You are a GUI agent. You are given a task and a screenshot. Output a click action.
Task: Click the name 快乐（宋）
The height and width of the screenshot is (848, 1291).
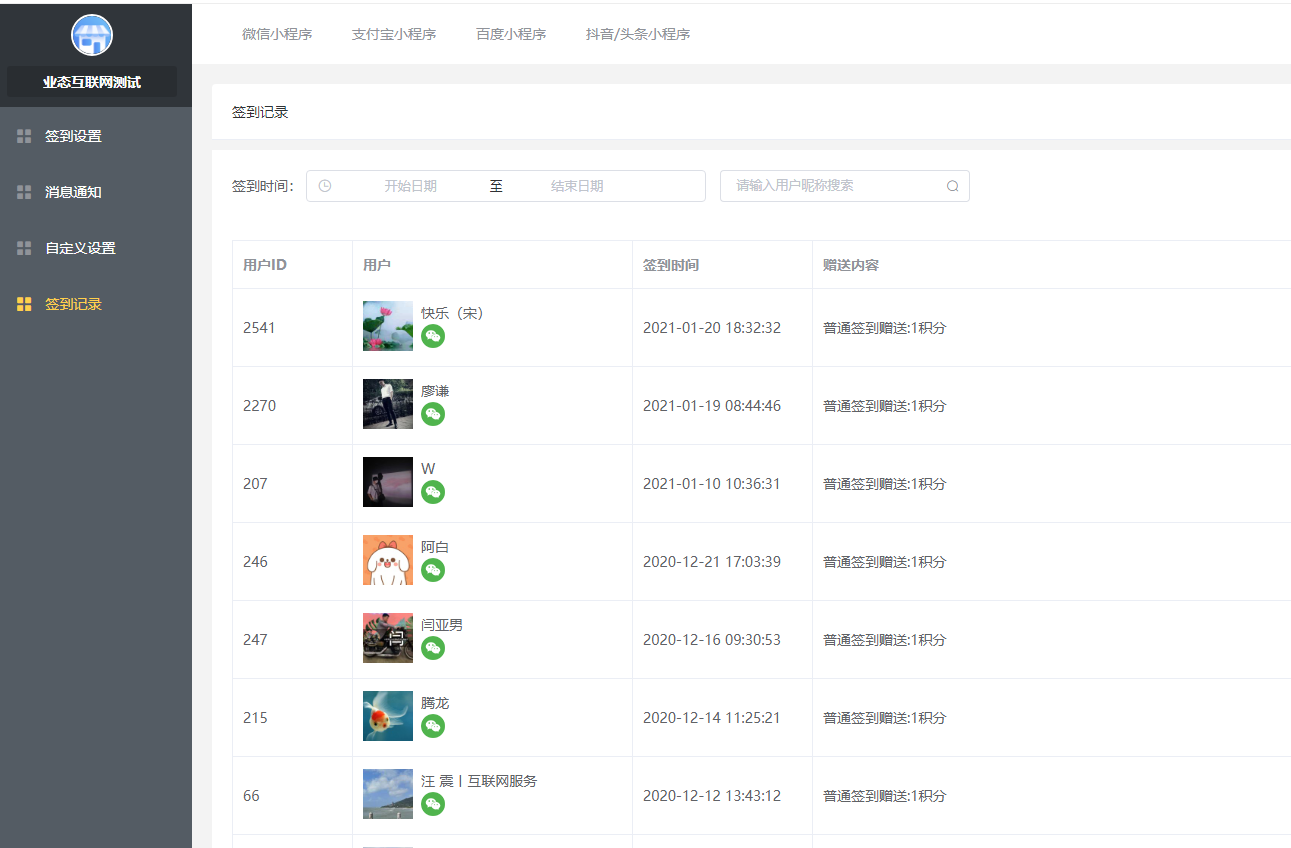click(452, 313)
